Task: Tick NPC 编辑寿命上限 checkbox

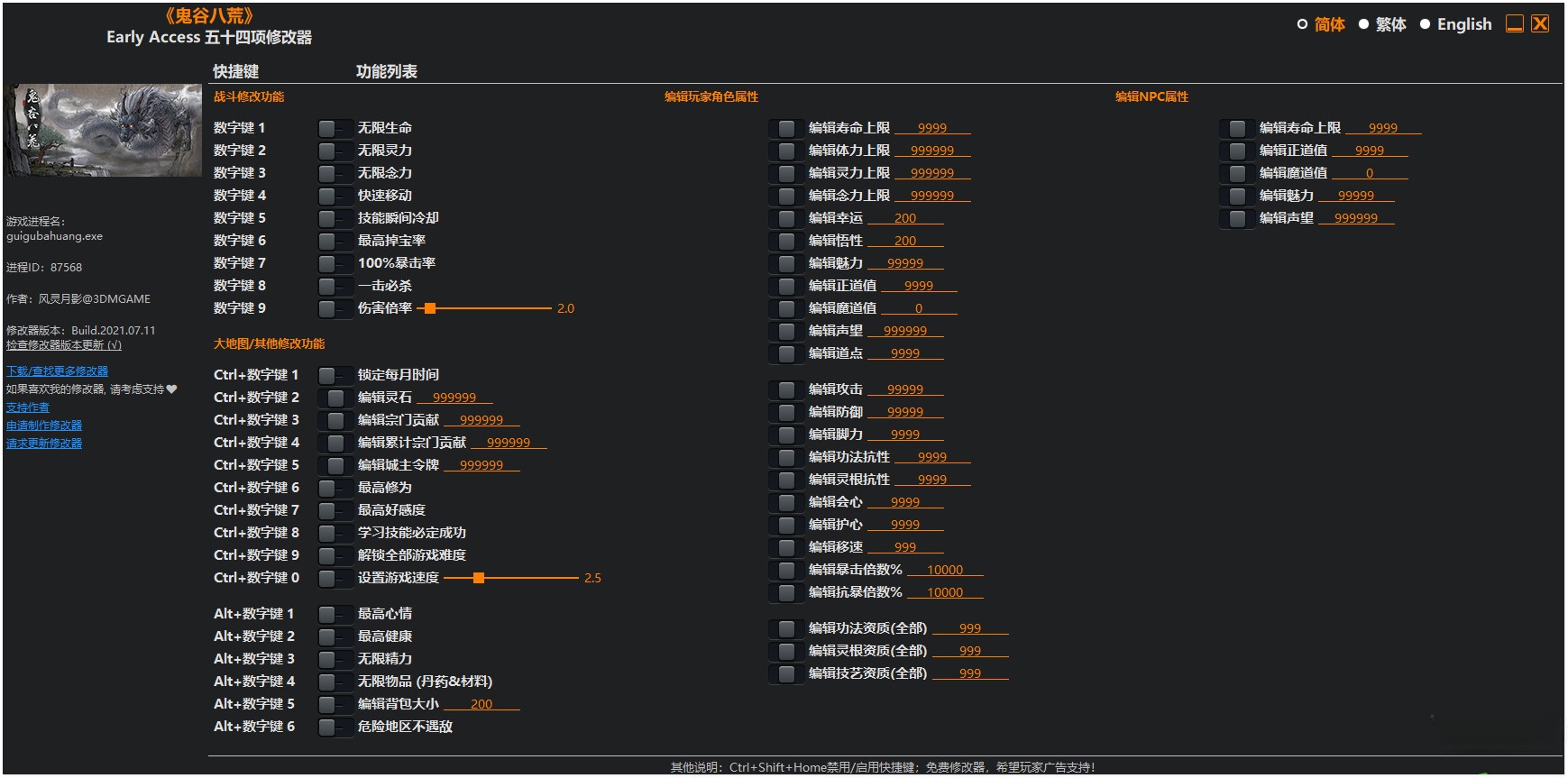Action: click(1237, 129)
